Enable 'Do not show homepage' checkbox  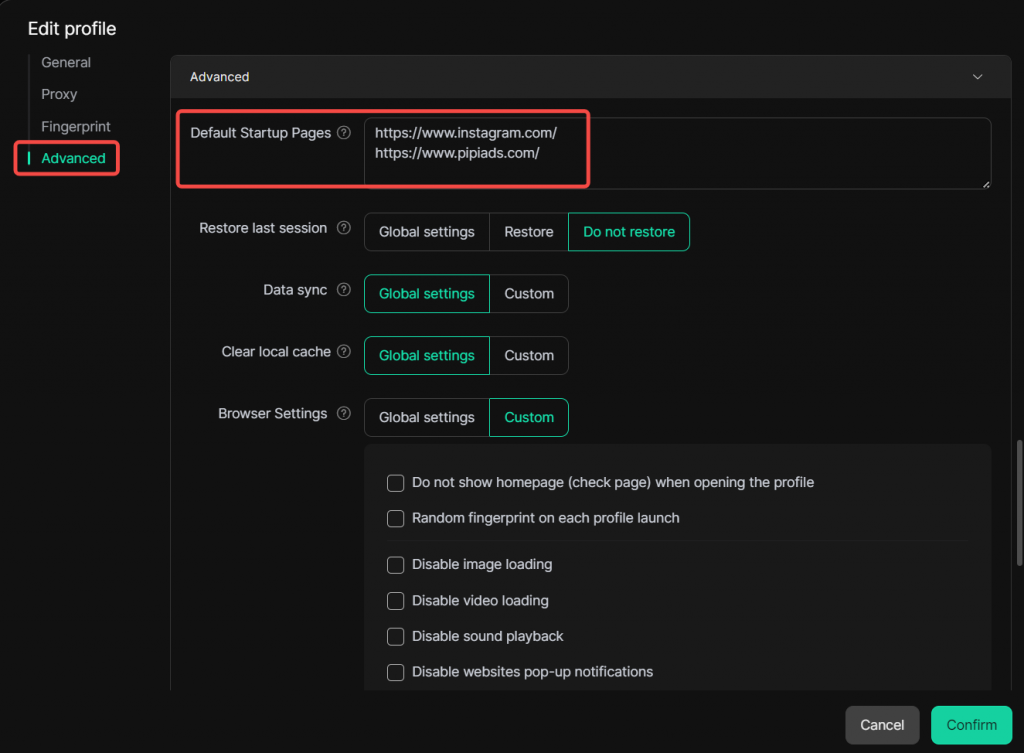point(396,483)
